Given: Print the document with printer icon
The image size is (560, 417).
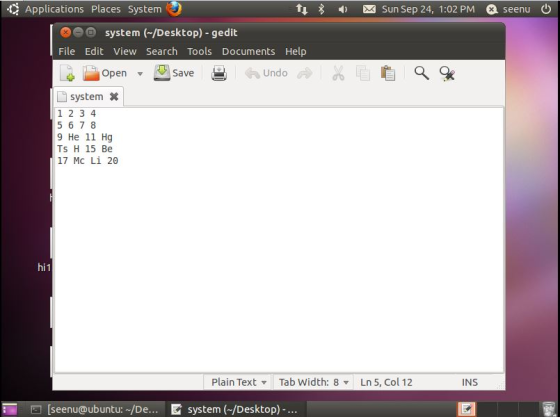Looking at the screenshot, I should (219, 73).
